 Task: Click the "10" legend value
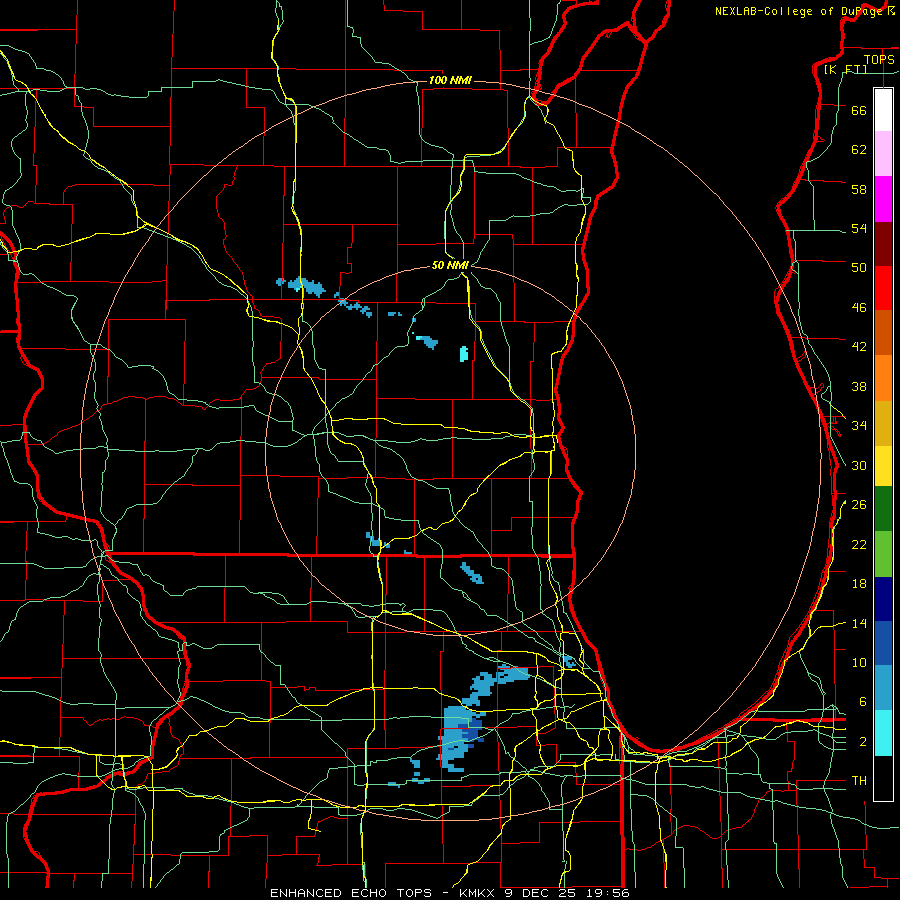pyautogui.click(x=859, y=662)
